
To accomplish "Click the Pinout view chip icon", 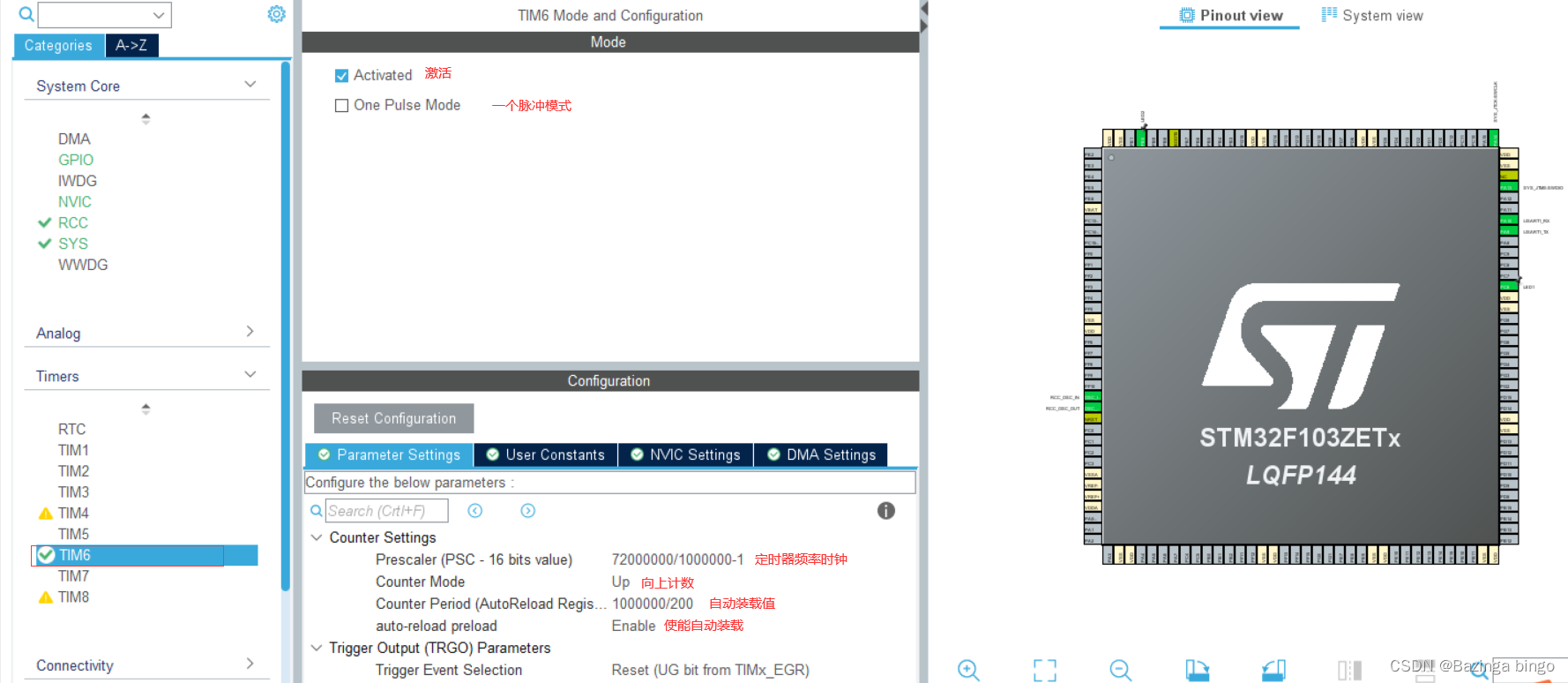I will pos(1187,15).
